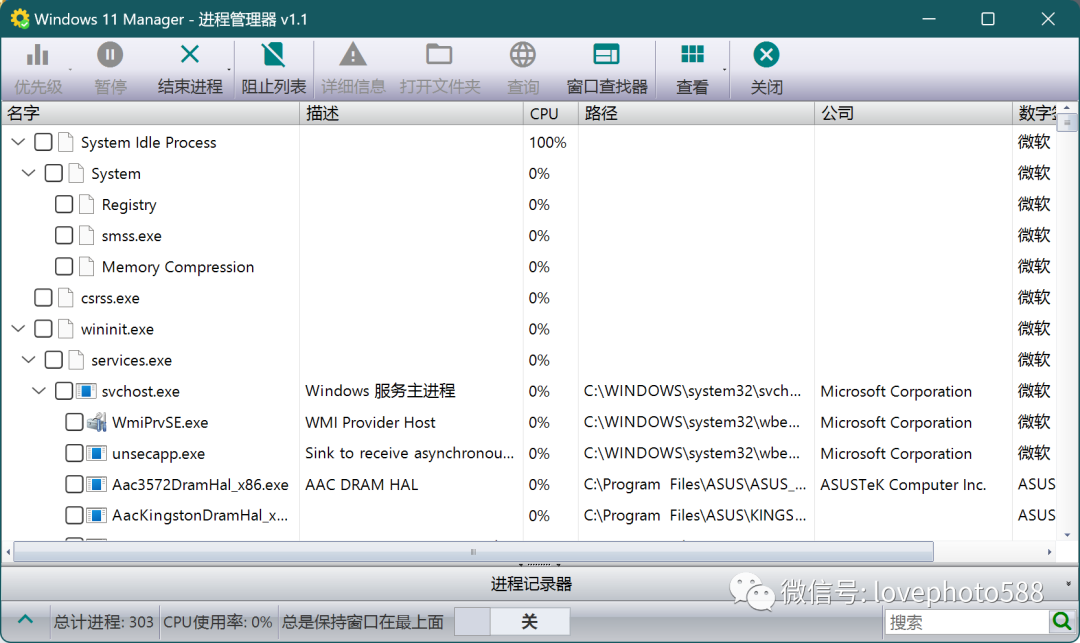Click the 查看 view grid icon
Image resolution: width=1080 pixels, height=643 pixels.
(692, 54)
